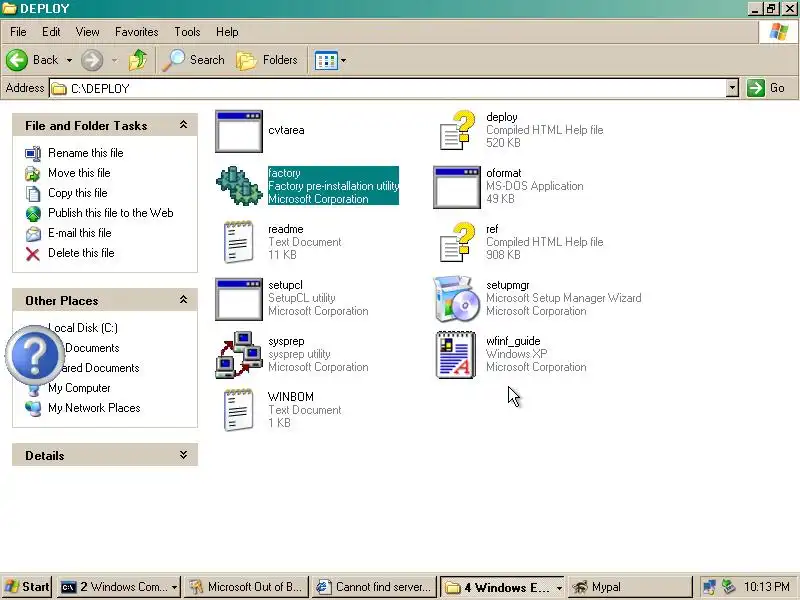
Task: Open the View menu
Action: pyautogui.click(x=88, y=32)
